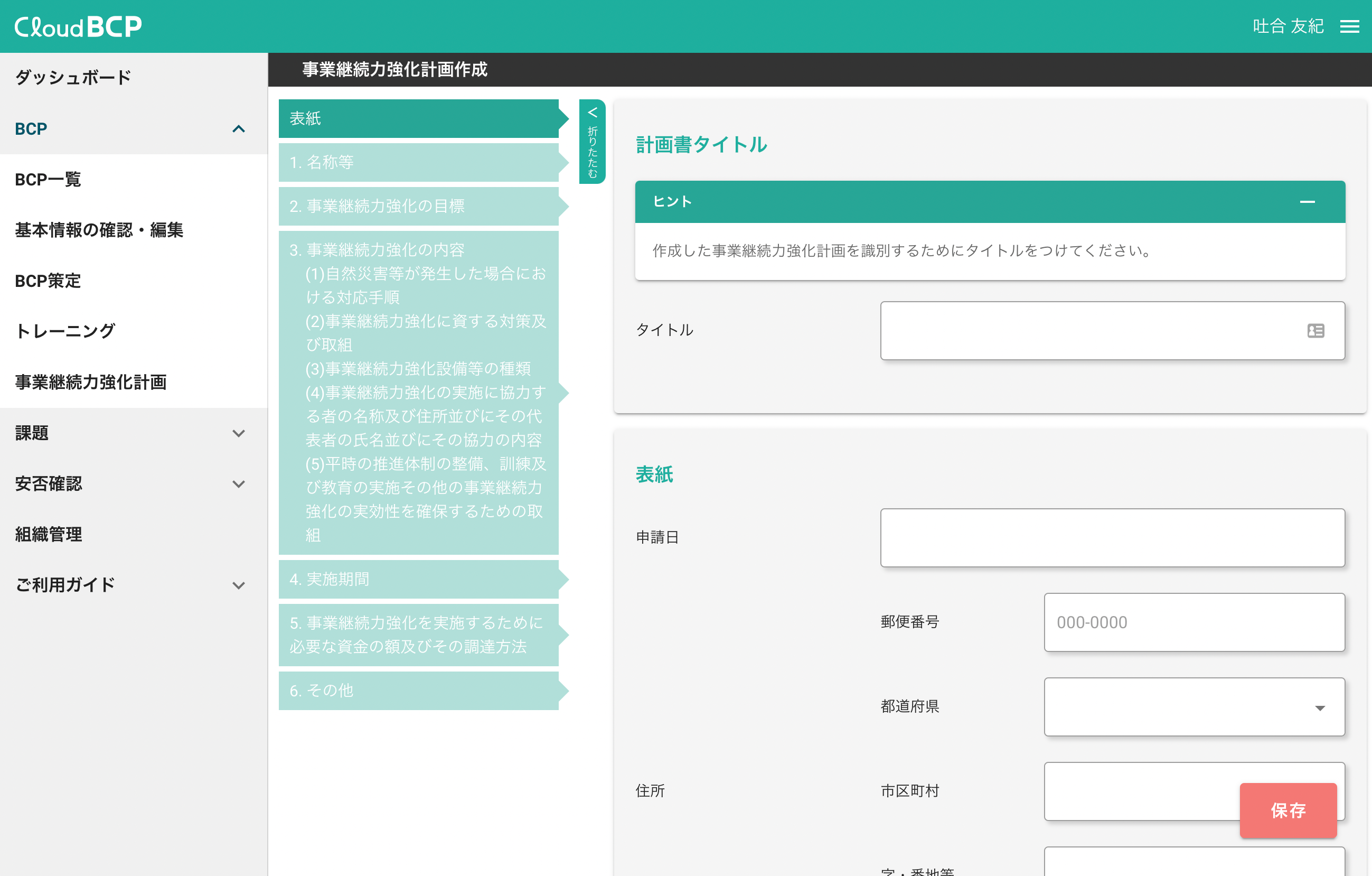Select the 表紙 step tab
The image size is (1372, 876).
pyautogui.click(x=419, y=118)
